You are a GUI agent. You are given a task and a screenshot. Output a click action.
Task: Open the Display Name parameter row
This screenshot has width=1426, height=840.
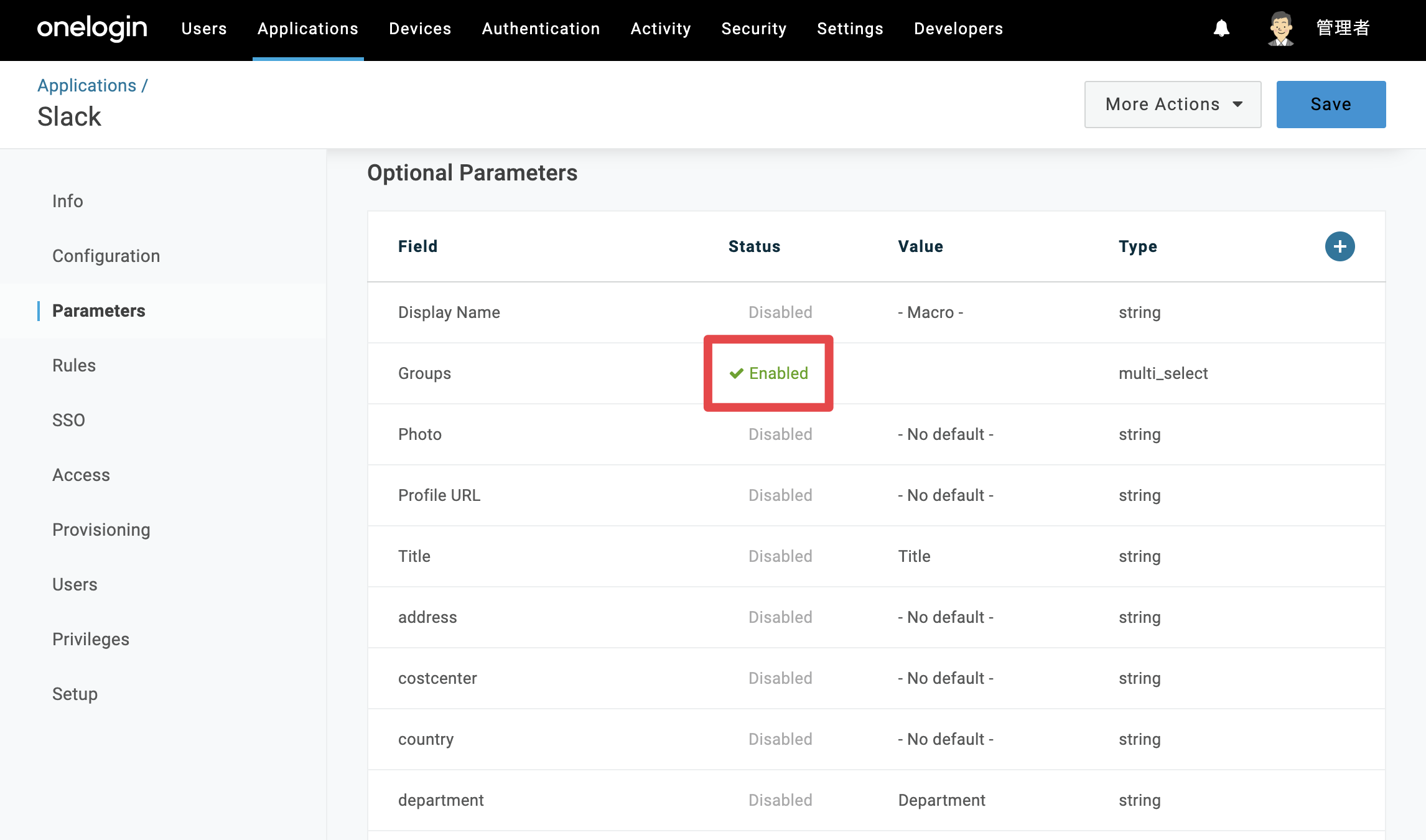[876, 312]
